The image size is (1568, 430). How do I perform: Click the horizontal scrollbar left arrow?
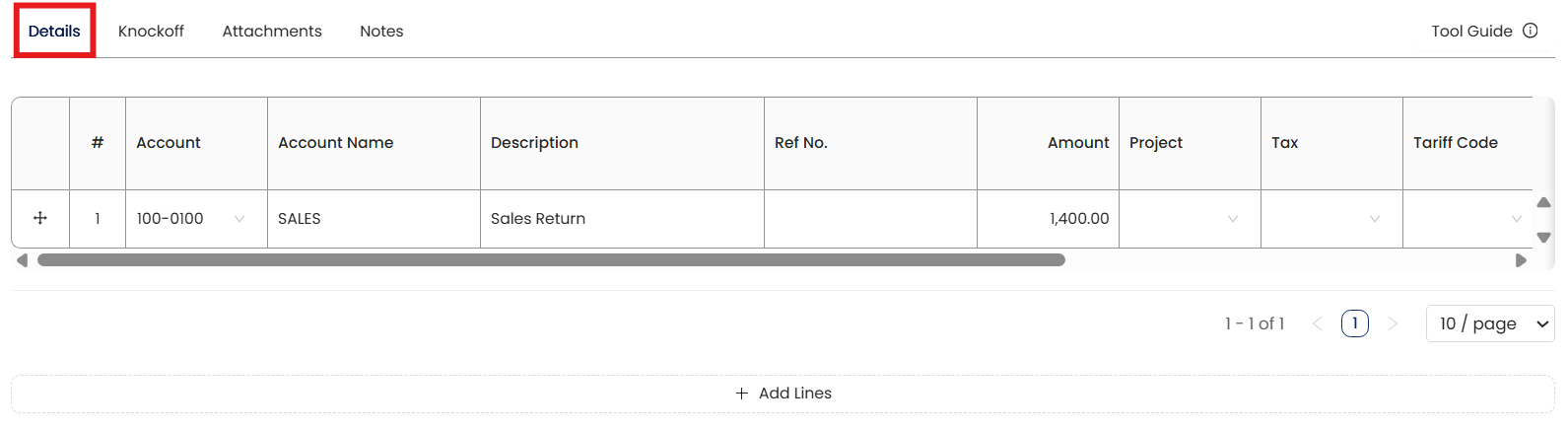pos(22,260)
